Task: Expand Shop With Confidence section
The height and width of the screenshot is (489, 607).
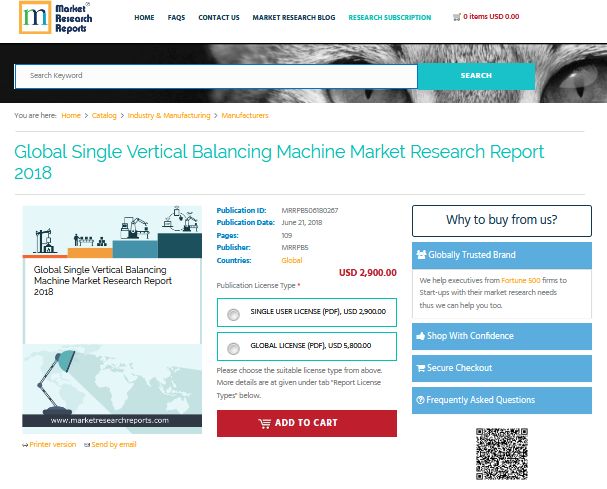Action: click(502, 336)
